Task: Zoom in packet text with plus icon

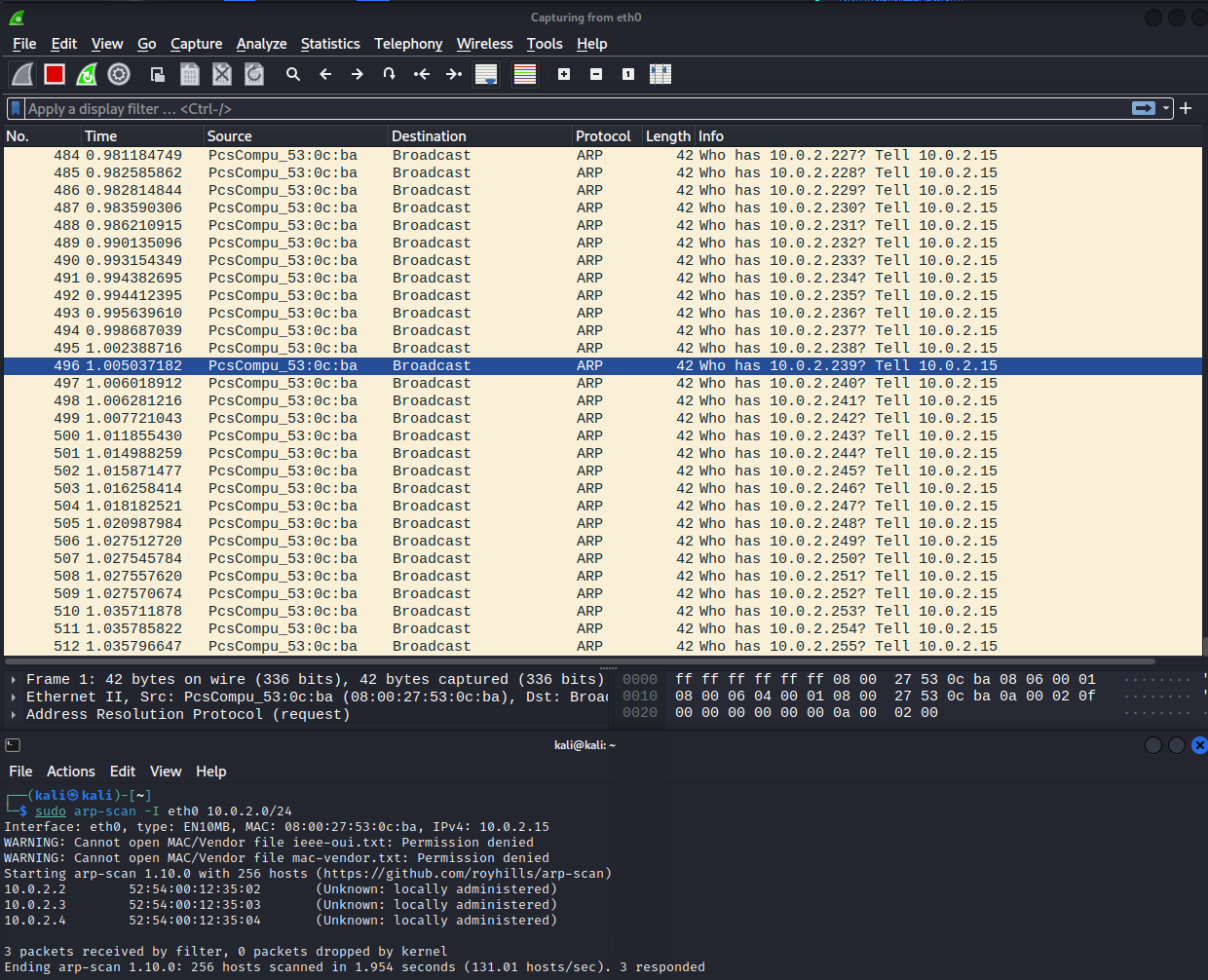Action: point(564,74)
